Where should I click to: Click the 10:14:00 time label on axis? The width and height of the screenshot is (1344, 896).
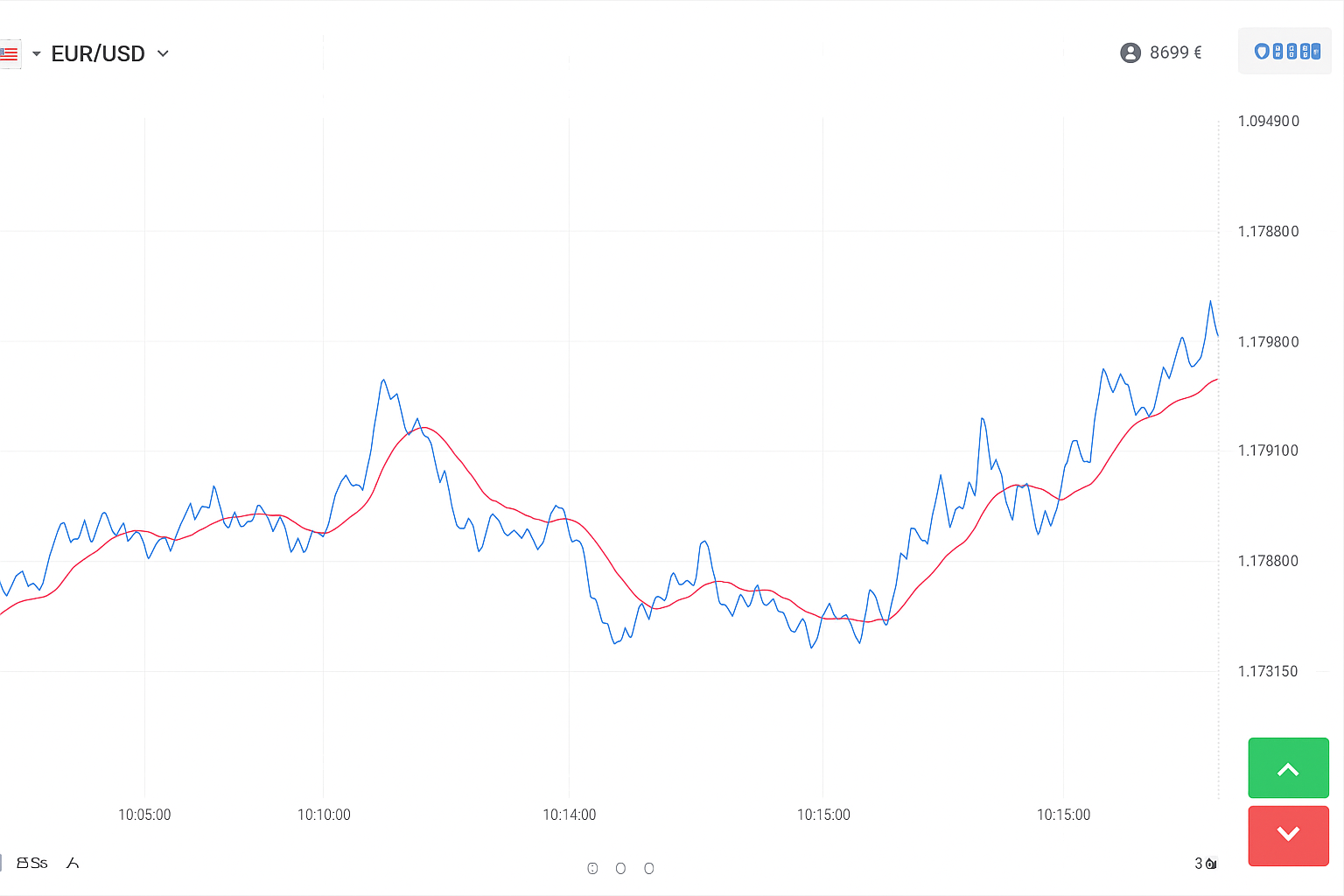570,815
